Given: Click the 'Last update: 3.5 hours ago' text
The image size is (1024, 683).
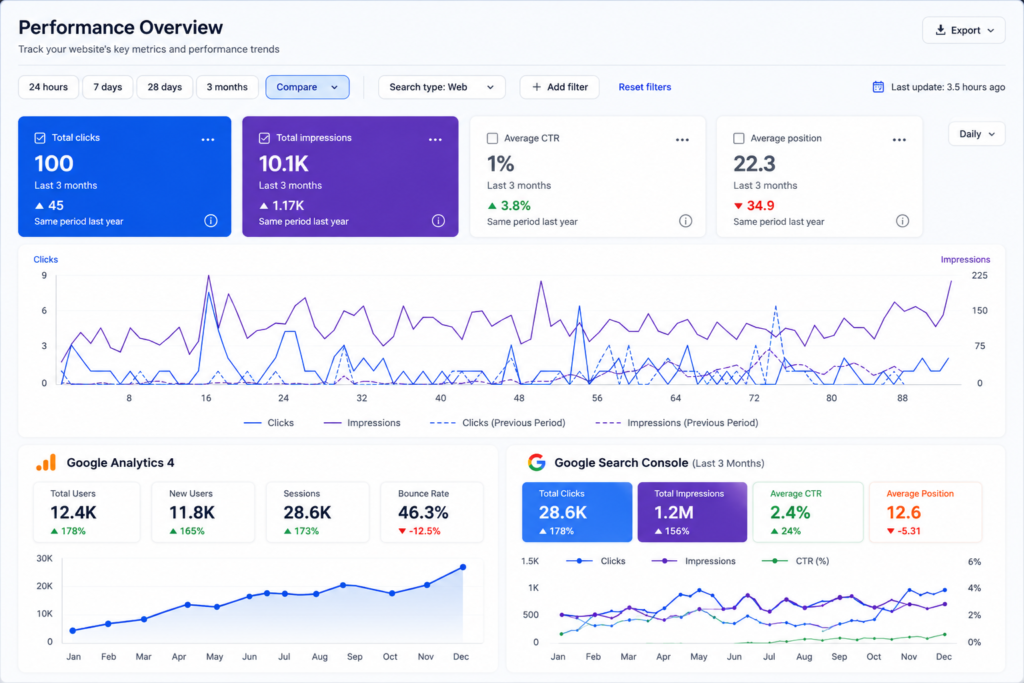Looking at the screenshot, I should click(948, 87).
